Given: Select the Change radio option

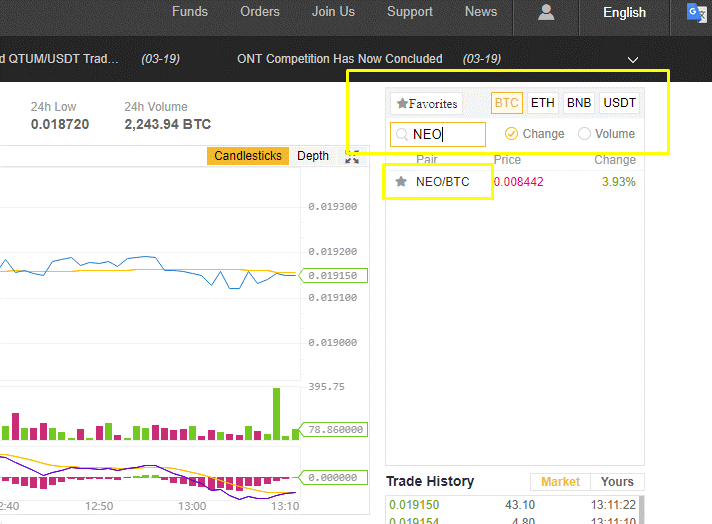Looking at the screenshot, I should (x=511, y=134).
